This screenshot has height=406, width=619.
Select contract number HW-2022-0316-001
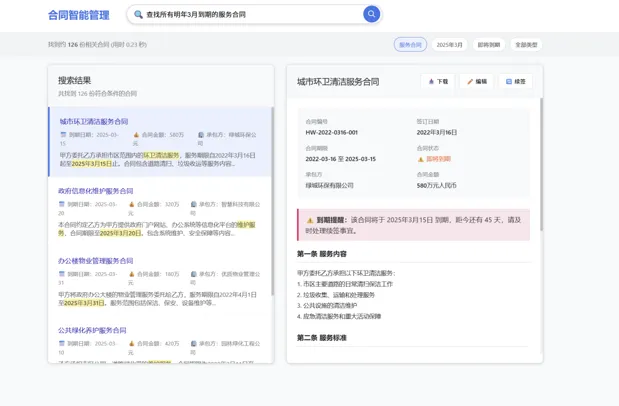point(332,132)
